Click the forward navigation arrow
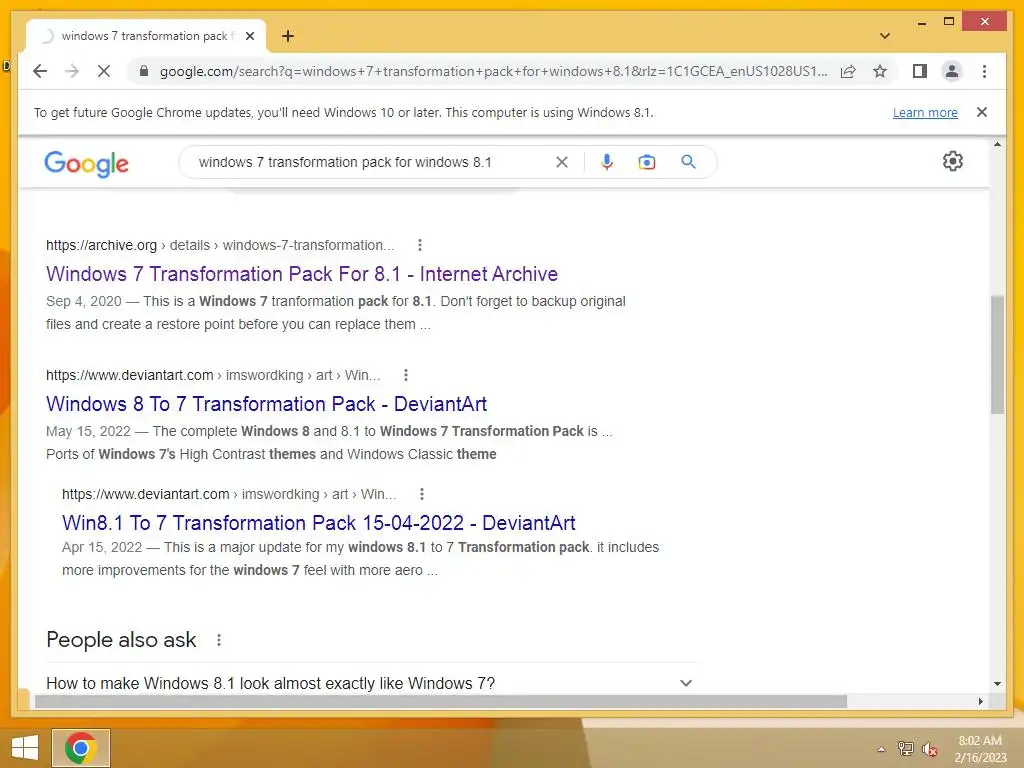1024x768 pixels. 72,71
